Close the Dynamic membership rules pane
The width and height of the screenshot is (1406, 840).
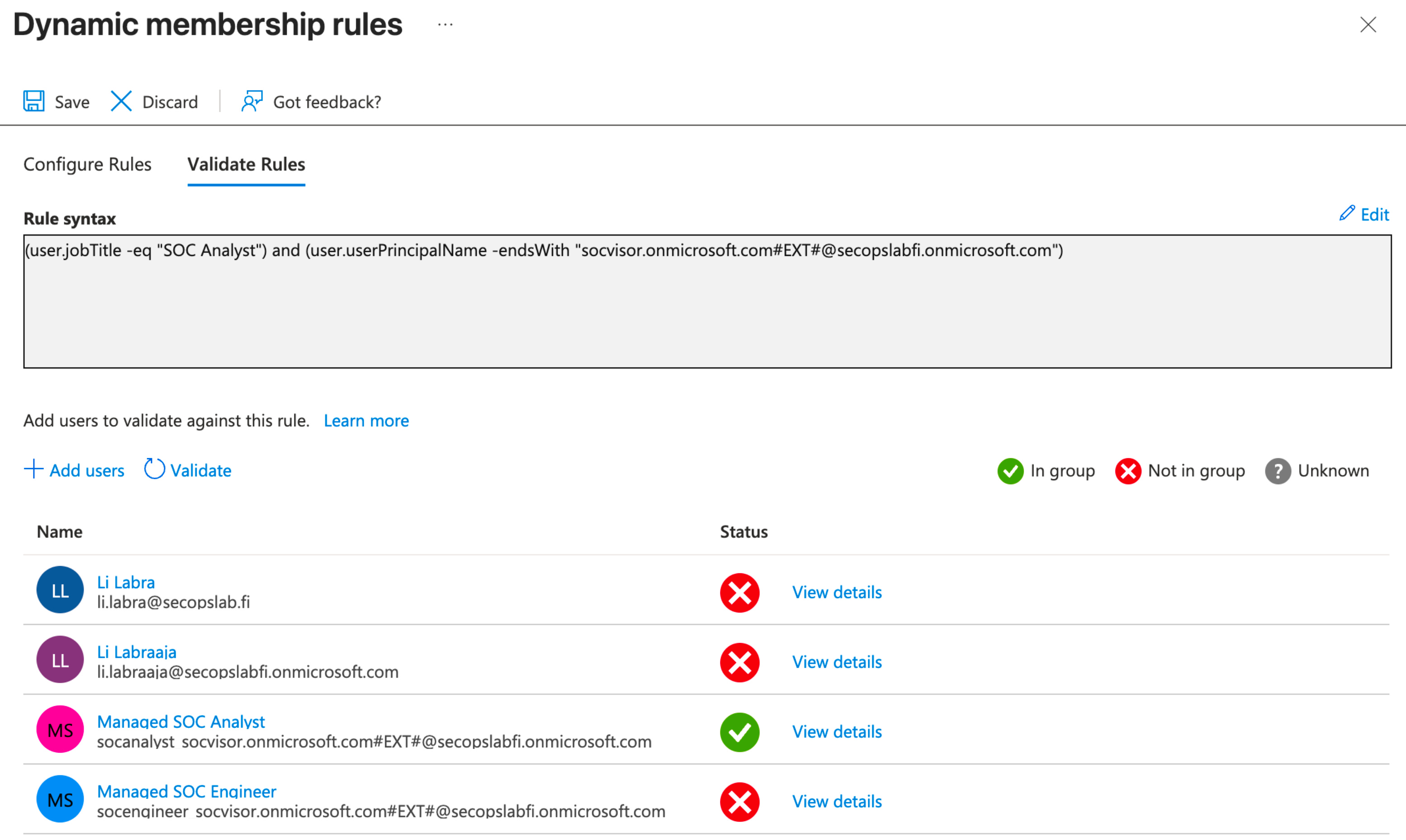click(x=1368, y=25)
